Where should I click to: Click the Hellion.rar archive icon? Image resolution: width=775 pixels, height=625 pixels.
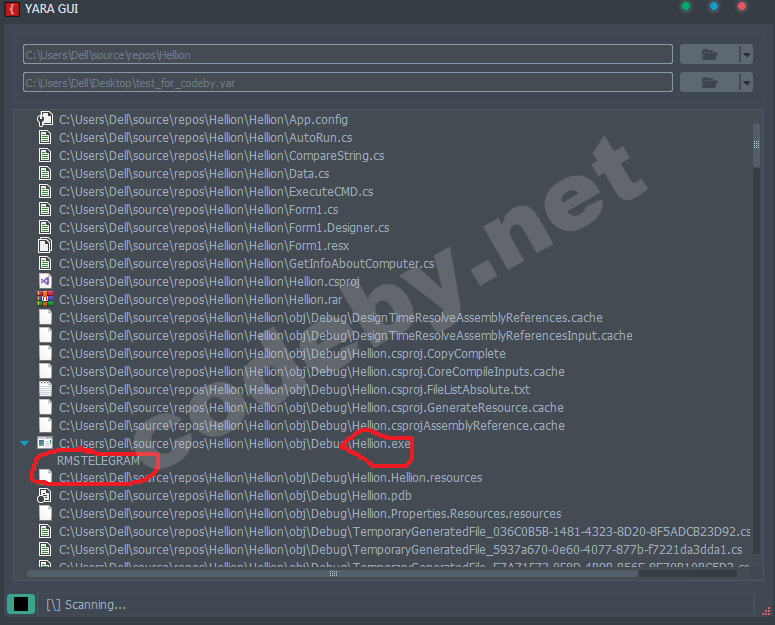(45, 299)
